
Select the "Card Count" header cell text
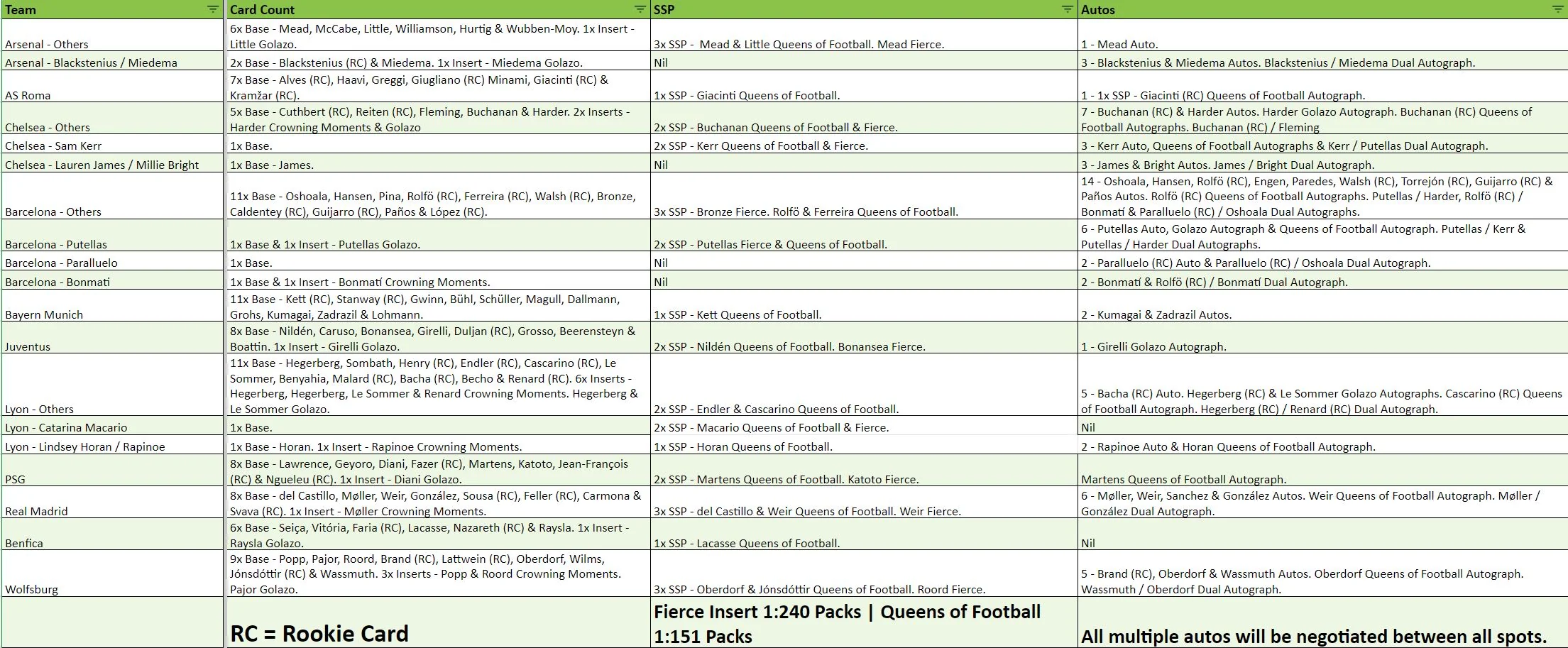click(262, 10)
